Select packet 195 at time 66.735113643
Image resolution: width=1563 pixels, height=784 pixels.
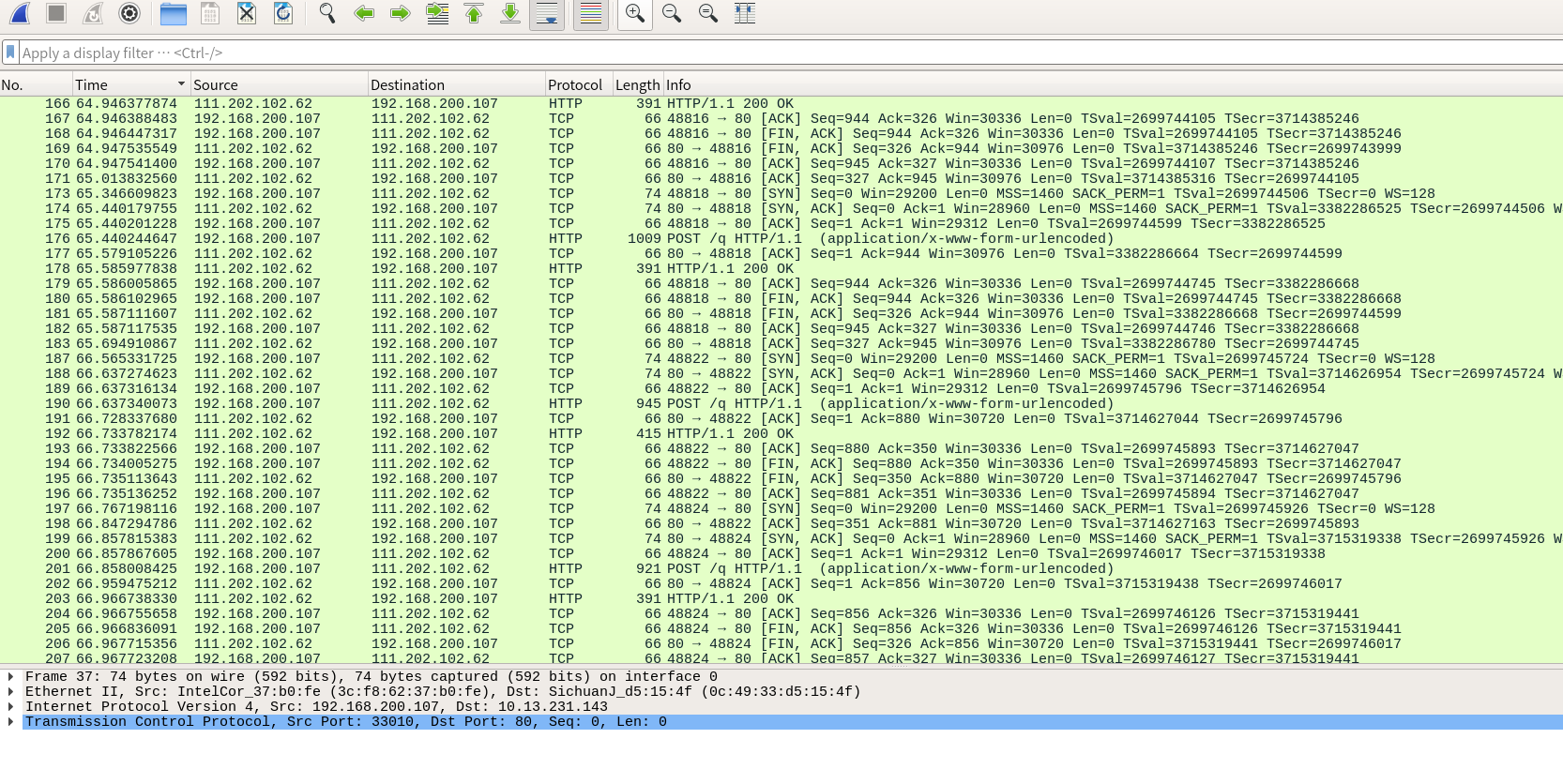781,478
